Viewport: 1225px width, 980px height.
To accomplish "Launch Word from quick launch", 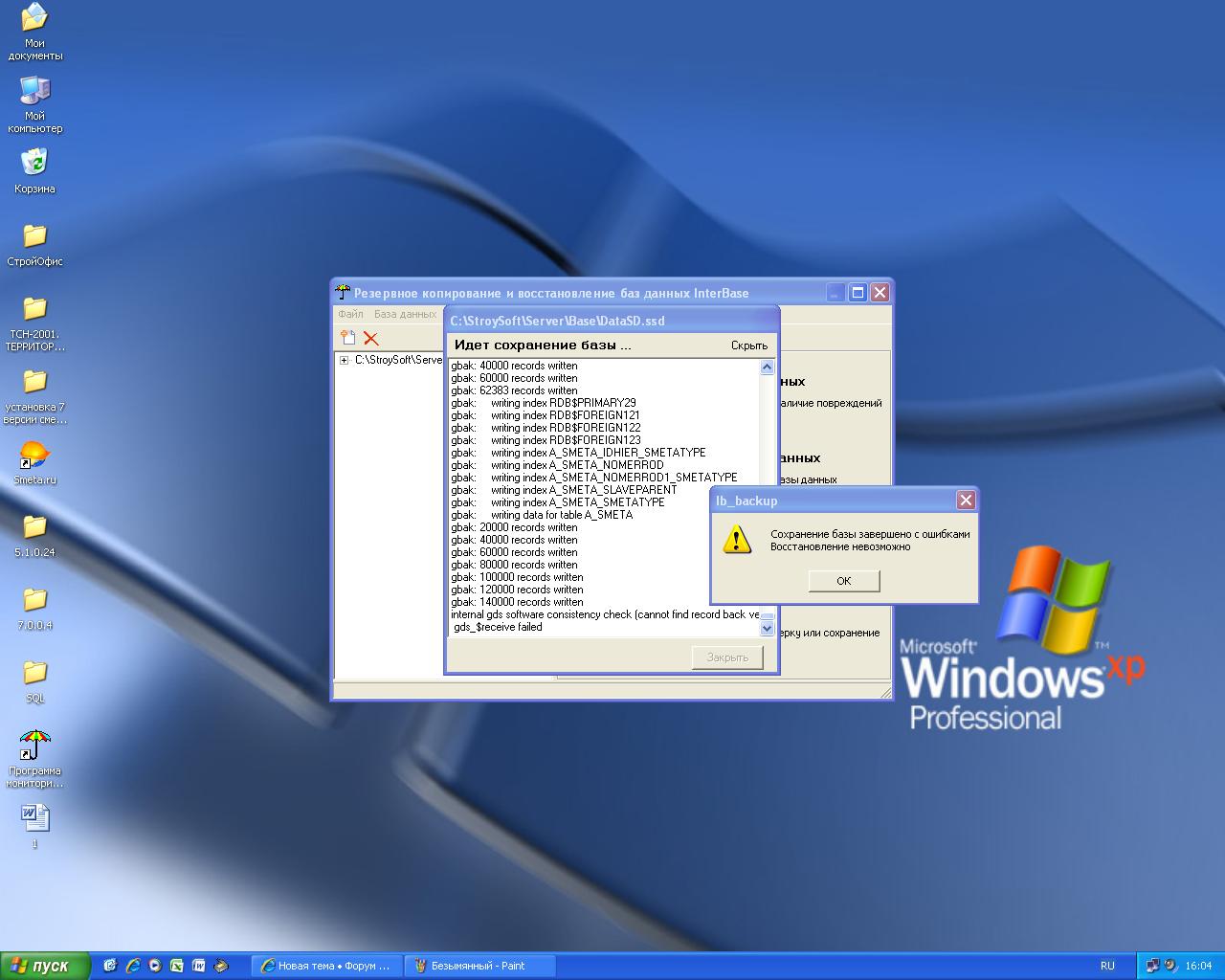I will (199, 966).
